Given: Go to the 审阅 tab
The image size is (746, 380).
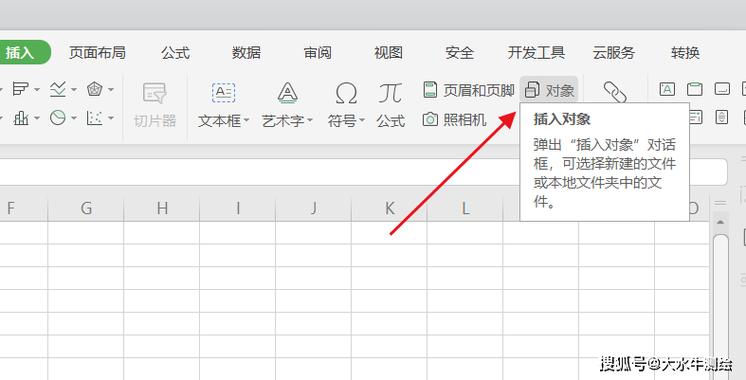Looking at the screenshot, I should (317, 52).
